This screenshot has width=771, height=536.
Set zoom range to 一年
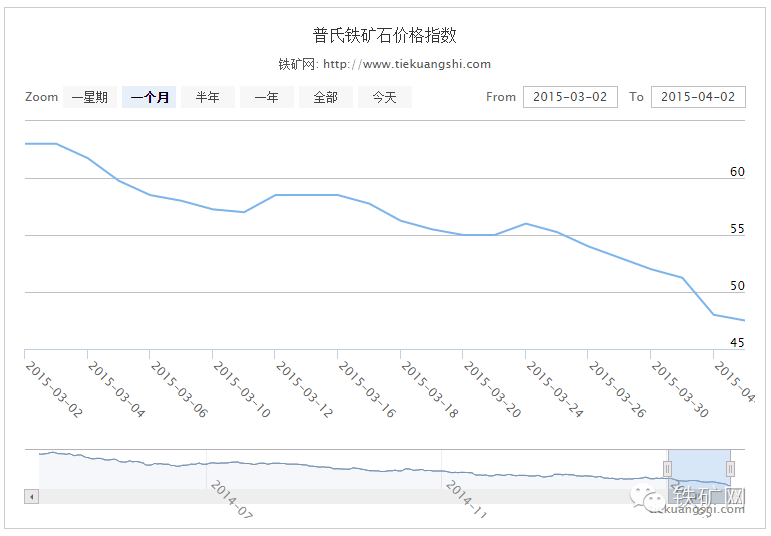(267, 97)
